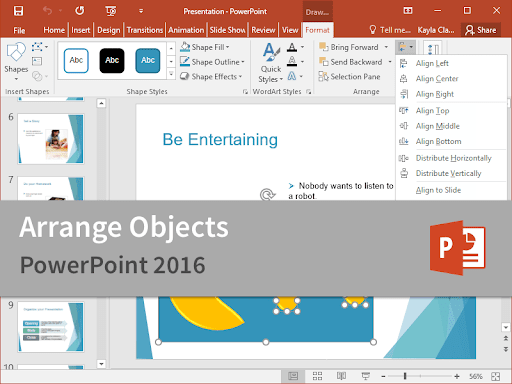Click the Undo arrow icon
The width and height of the screenshot is (512, 384).
click(x=47, y=11)
